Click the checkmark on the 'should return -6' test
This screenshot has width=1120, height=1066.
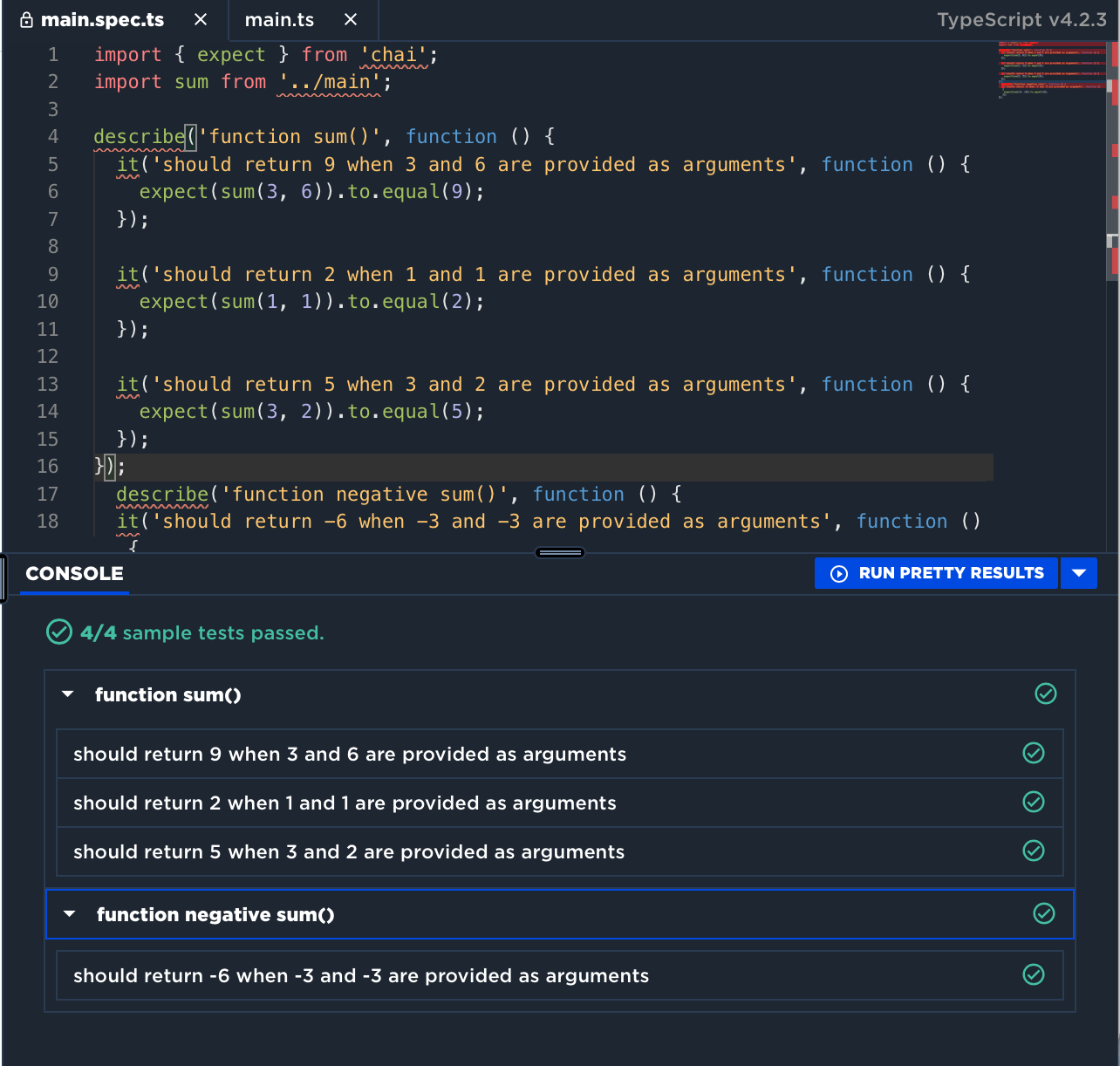pyautogui.click(x=1034, y=974)
